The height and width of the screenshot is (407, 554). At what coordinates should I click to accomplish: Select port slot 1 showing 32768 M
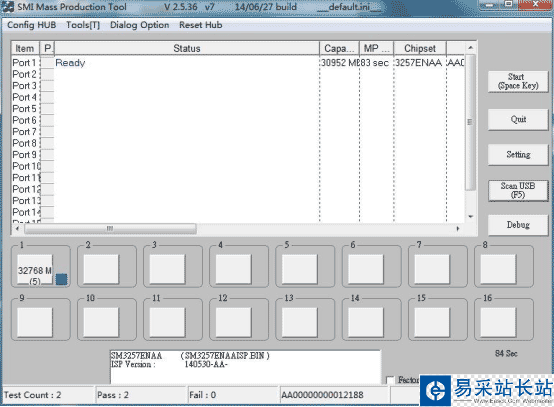pyautogui.click(x=35, y=269)
